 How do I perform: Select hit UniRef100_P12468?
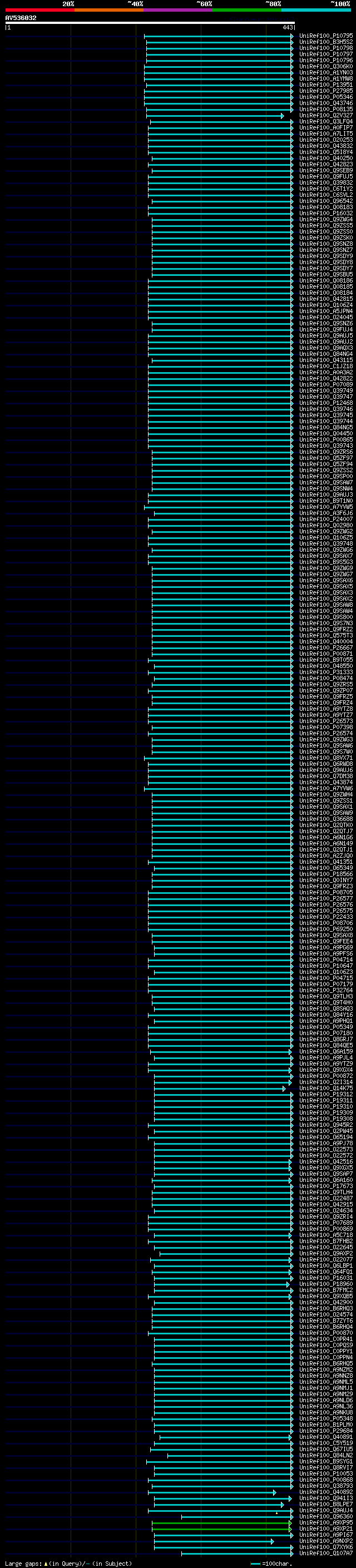[325, 403]
